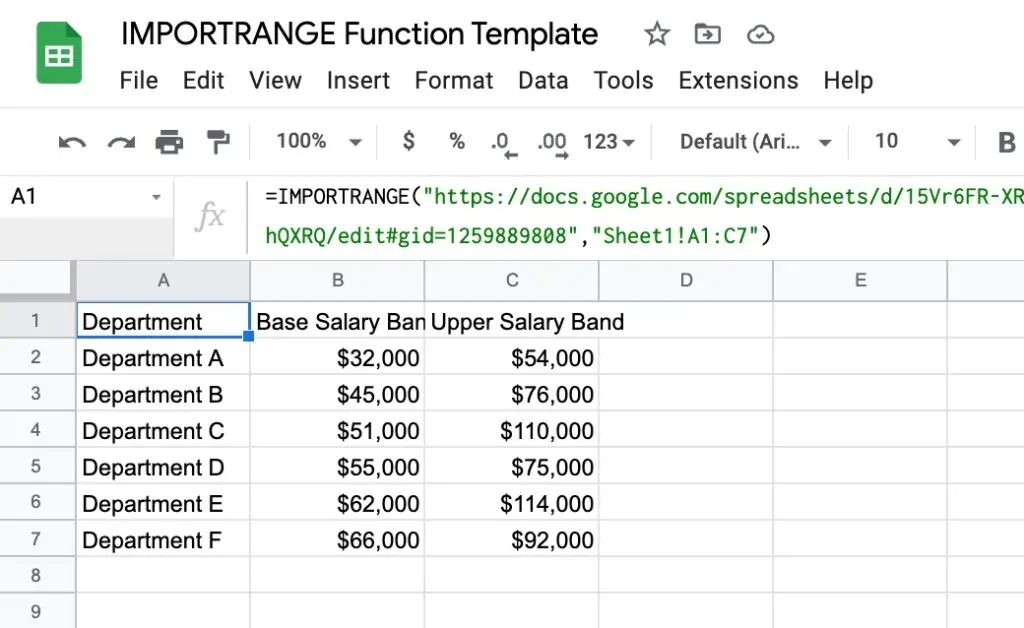The height and width of the screenshot is (628, 1024).
Task: Select the Paint format tool
Action: point(218,141)
